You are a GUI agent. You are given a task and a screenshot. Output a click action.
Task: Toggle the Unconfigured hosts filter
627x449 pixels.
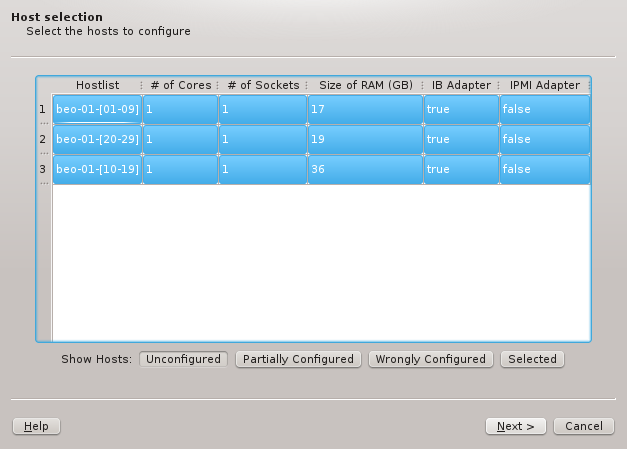183,359
